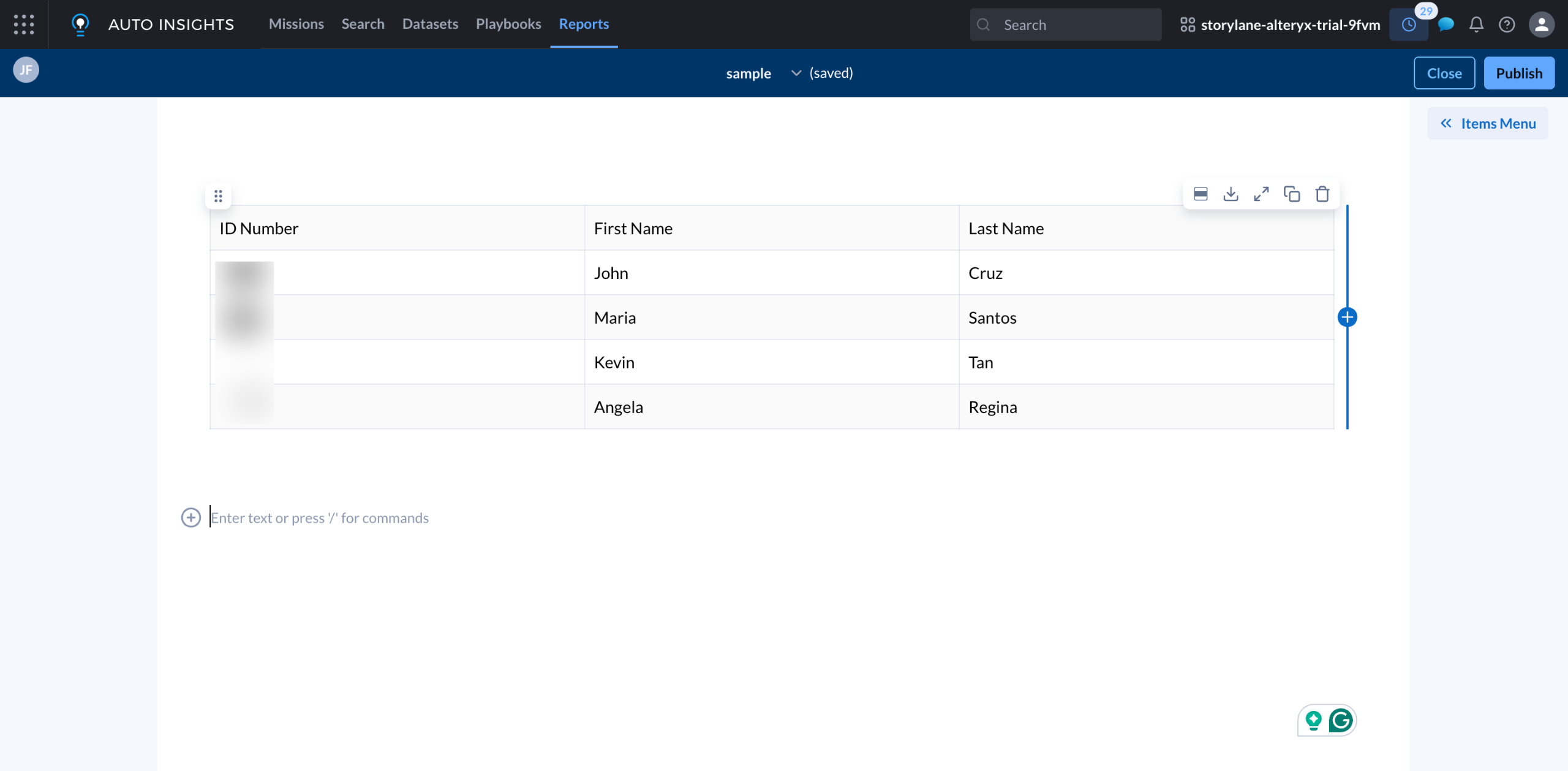
Task: Download the table using download icon
Action: click(1231, 194)
